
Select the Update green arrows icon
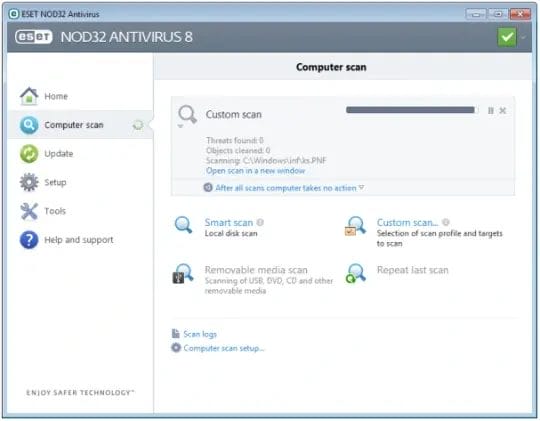pos(29,154)
